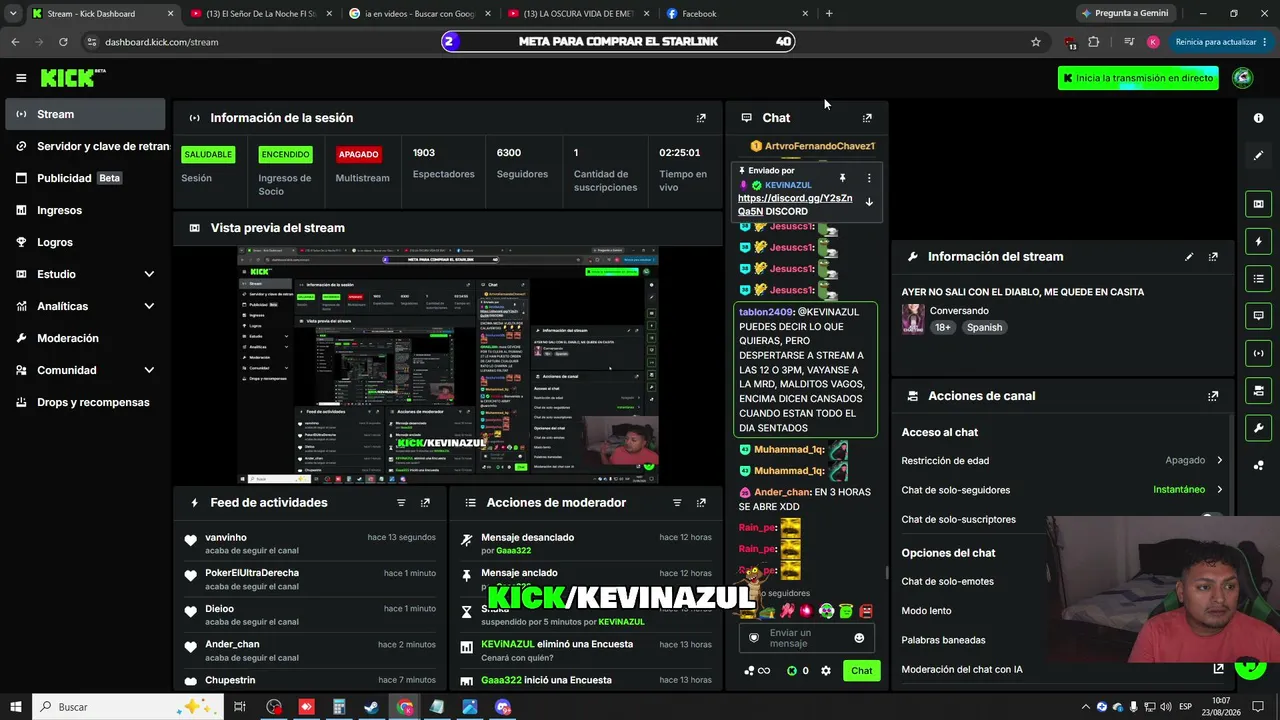Image resolution: width=1280 pixels, height=720 pixels.
Task: Open external link for Moderación del chat con IA
Action: (1218, 669)
